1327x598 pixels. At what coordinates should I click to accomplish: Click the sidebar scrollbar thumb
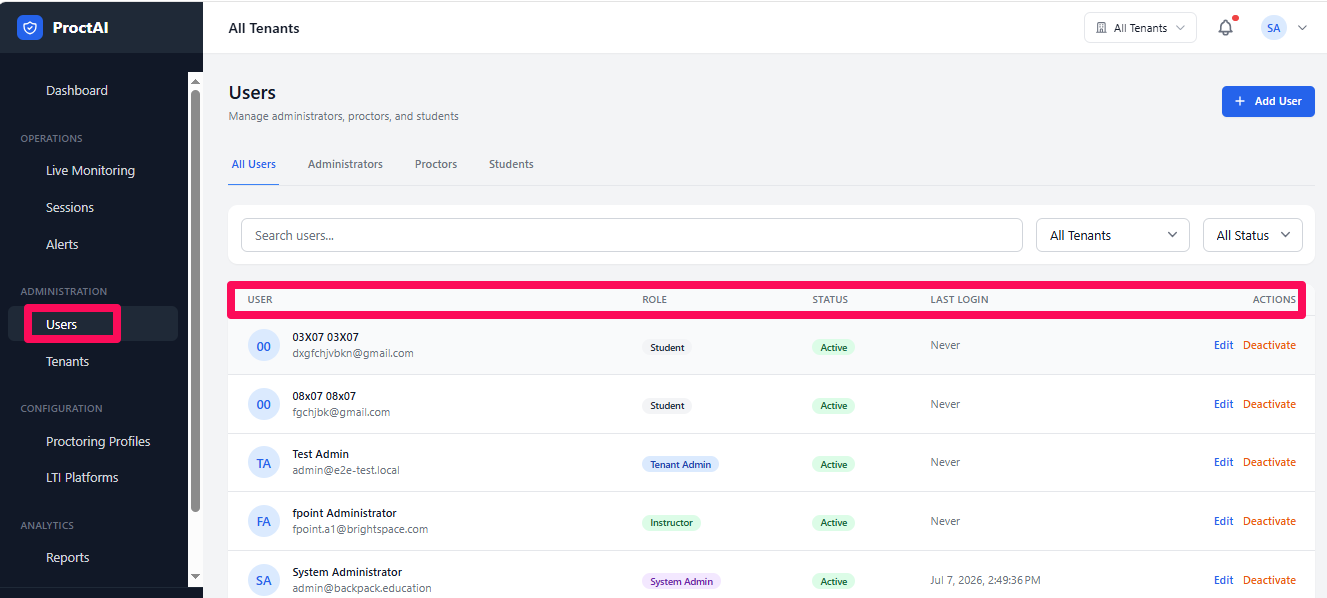[195, 300]
